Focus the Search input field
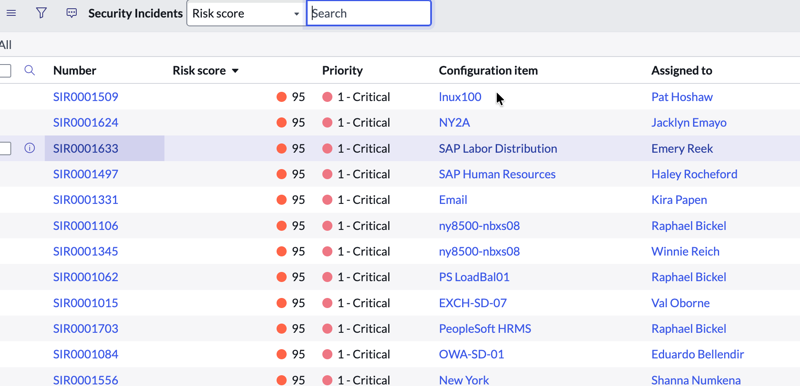The height and width of the screenshot is (386, 800). click(x=369, y=13)
